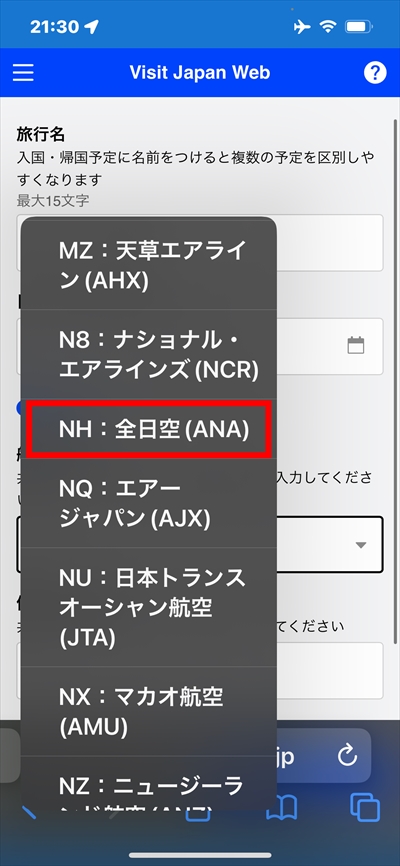The height and width of the screenshot is (866, 400).
Task: Open the Safari tabs overview icon
Action: (365, 808)
